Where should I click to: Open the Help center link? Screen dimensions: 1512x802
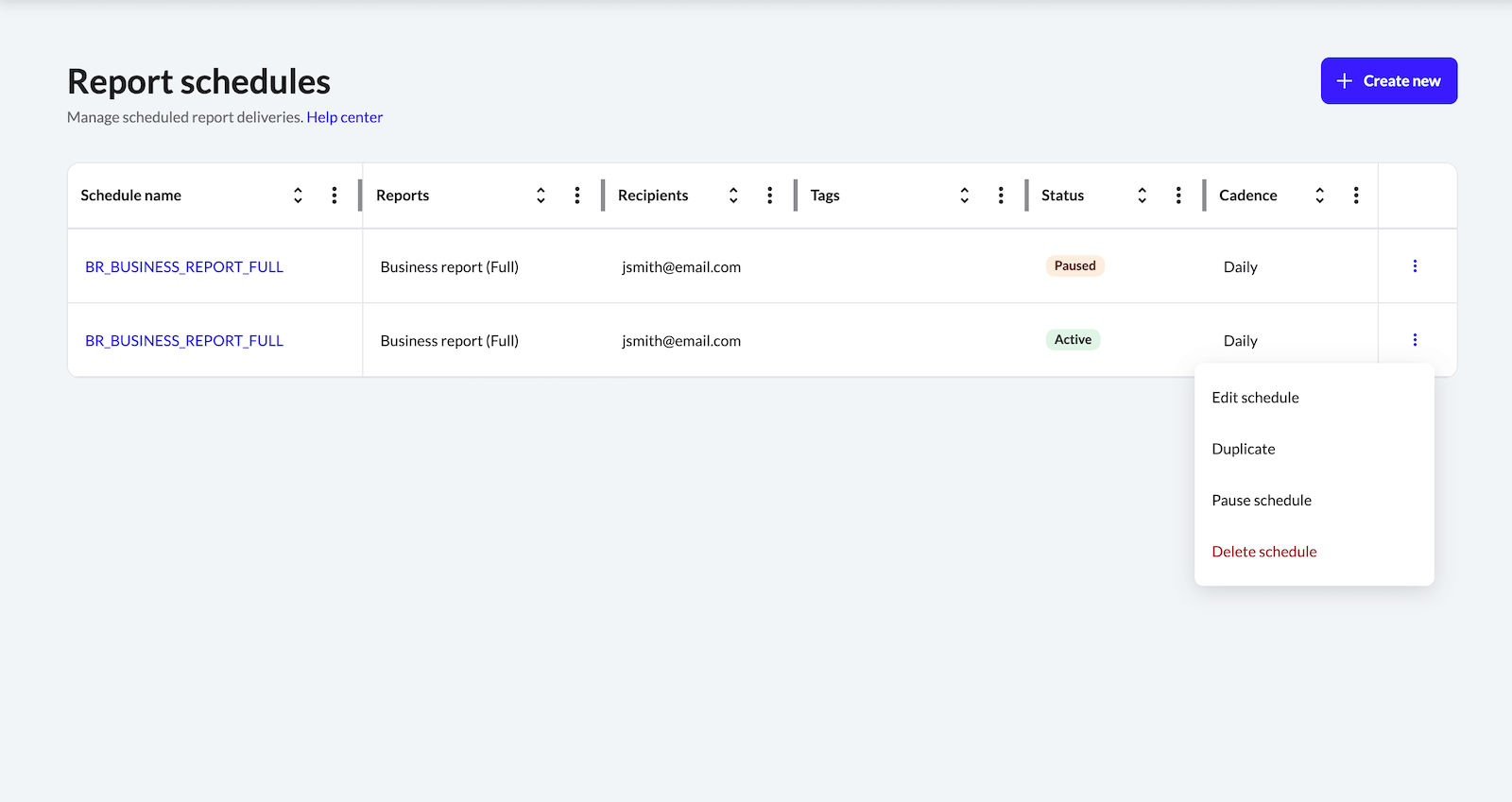coord(345,117)
